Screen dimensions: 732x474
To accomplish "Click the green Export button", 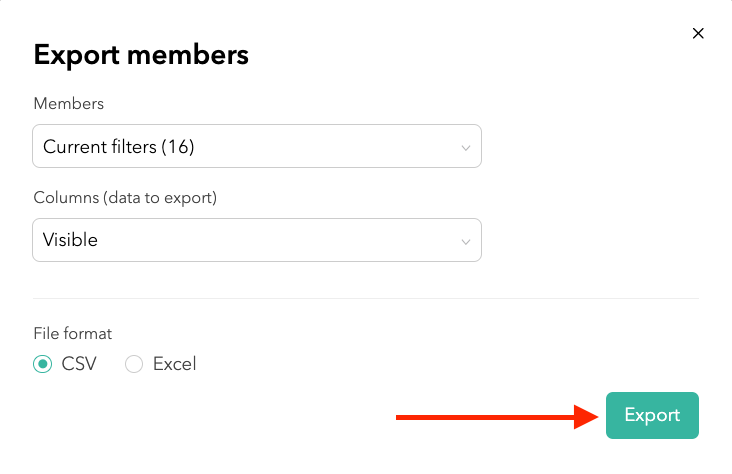I will [652, 415].
